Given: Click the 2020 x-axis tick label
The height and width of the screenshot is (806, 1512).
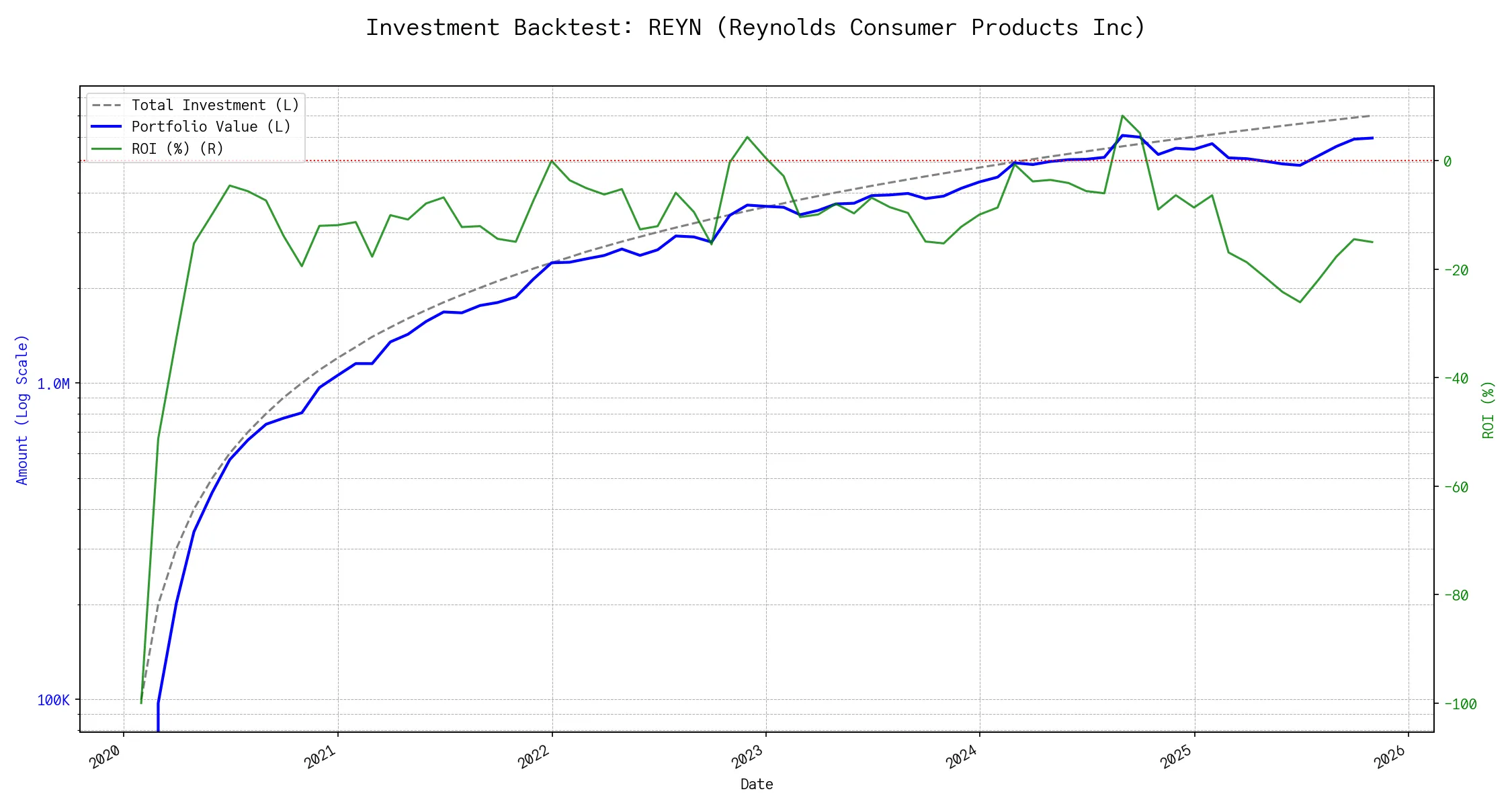Looking at the screenshot, I should (x=105, y=757).
